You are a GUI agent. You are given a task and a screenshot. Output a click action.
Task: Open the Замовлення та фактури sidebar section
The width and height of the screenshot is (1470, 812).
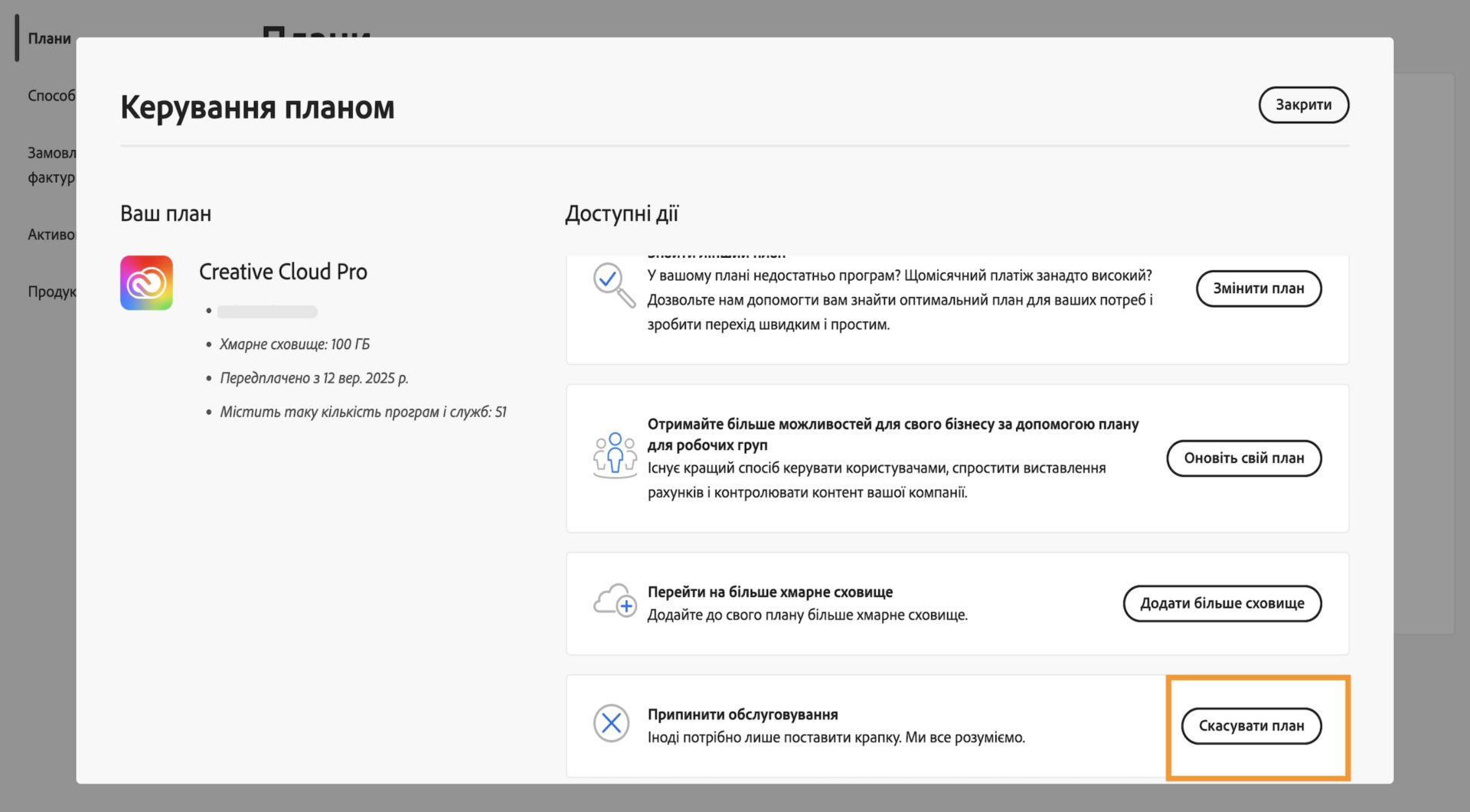(x=49, y=165)
